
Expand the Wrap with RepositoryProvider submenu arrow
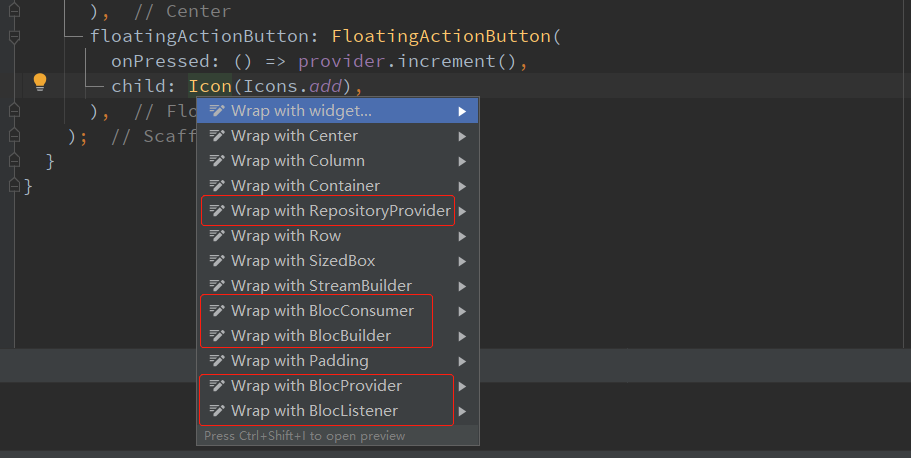point(462,211)
